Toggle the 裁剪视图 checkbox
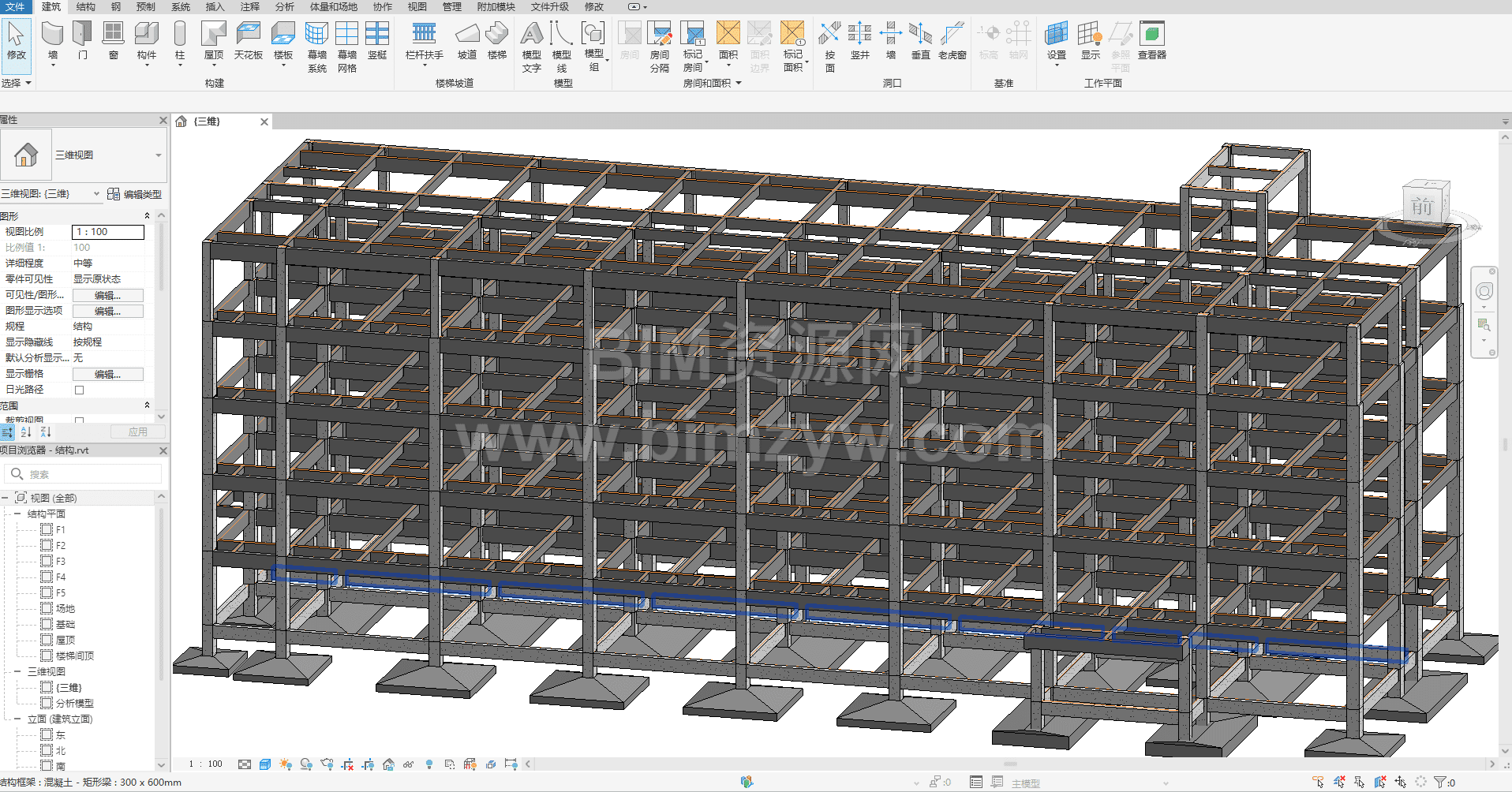 [79, 420]
